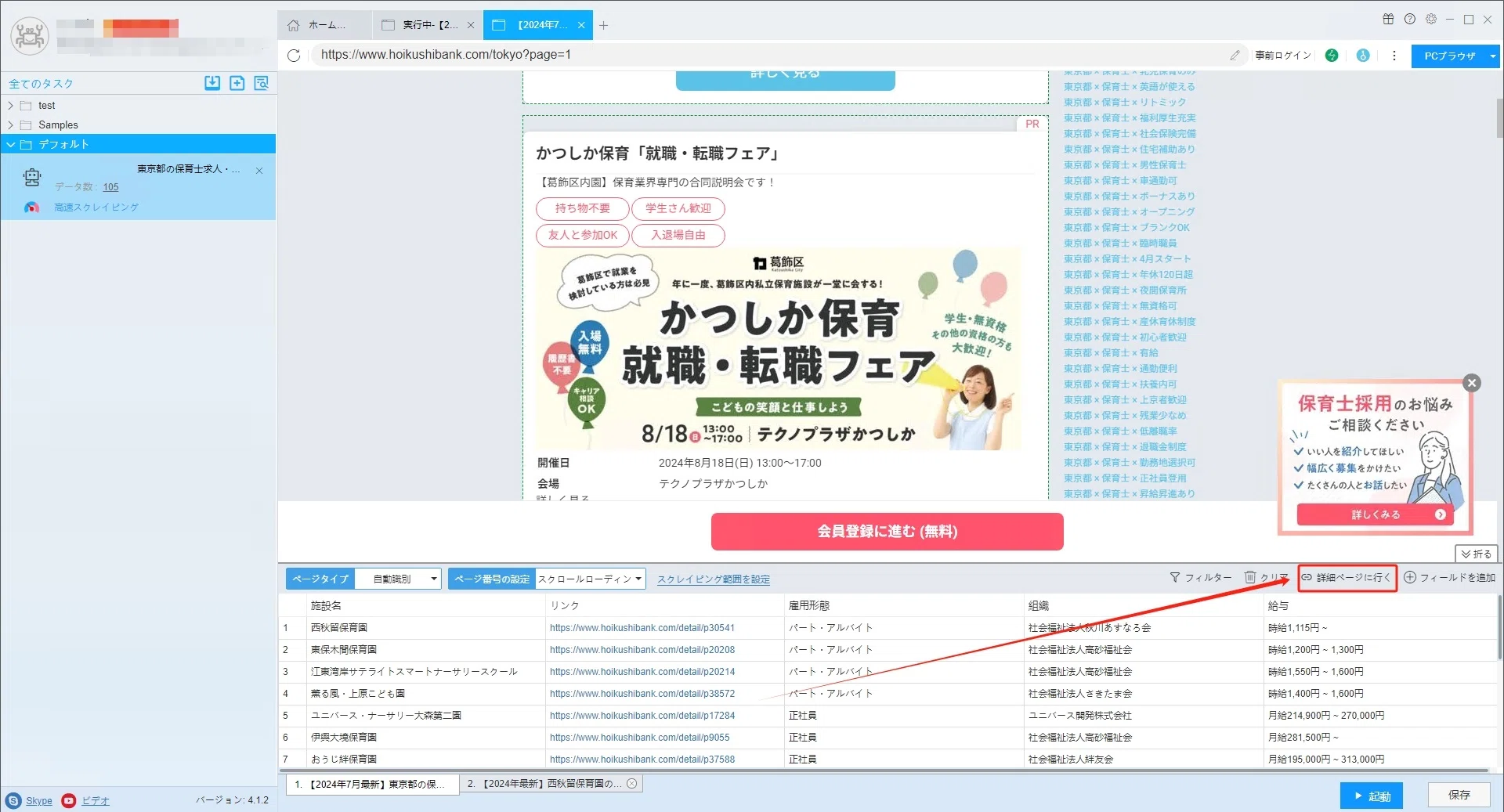Screen dimensions: 1504x812
Task: Click the 高速スクレイピング speed icon
Action: tap(31, 208)
